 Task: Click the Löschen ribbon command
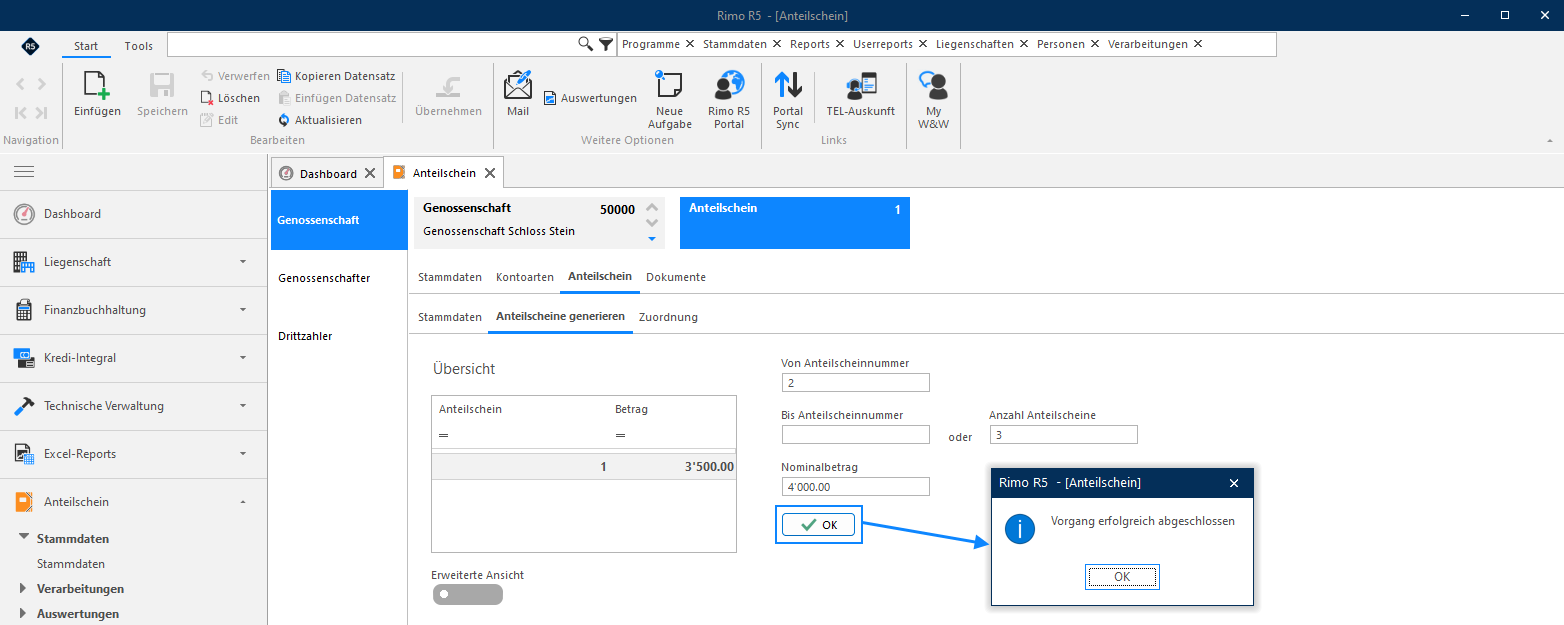click(230, 98)
